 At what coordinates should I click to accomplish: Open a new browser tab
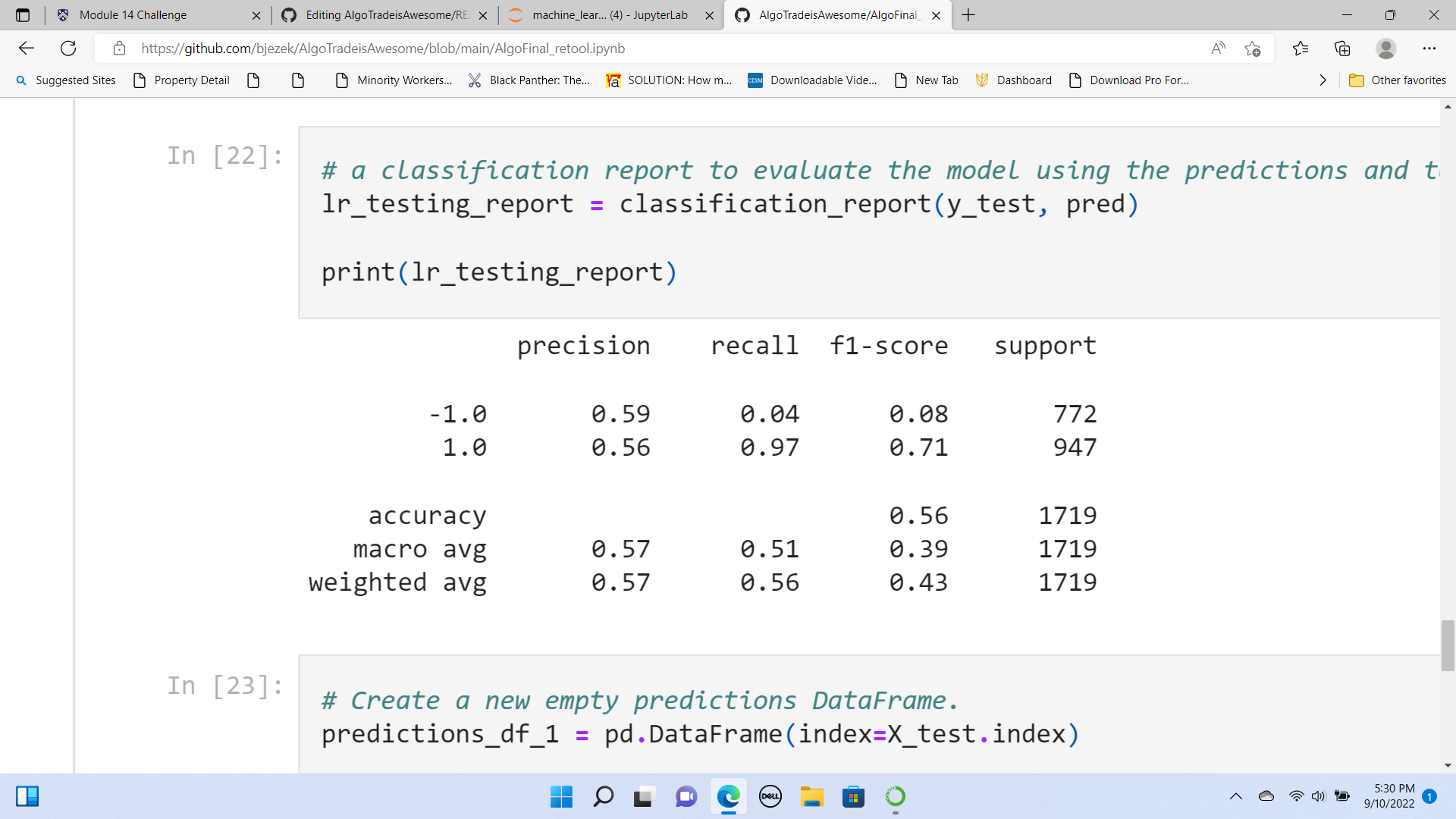point(968,15)
